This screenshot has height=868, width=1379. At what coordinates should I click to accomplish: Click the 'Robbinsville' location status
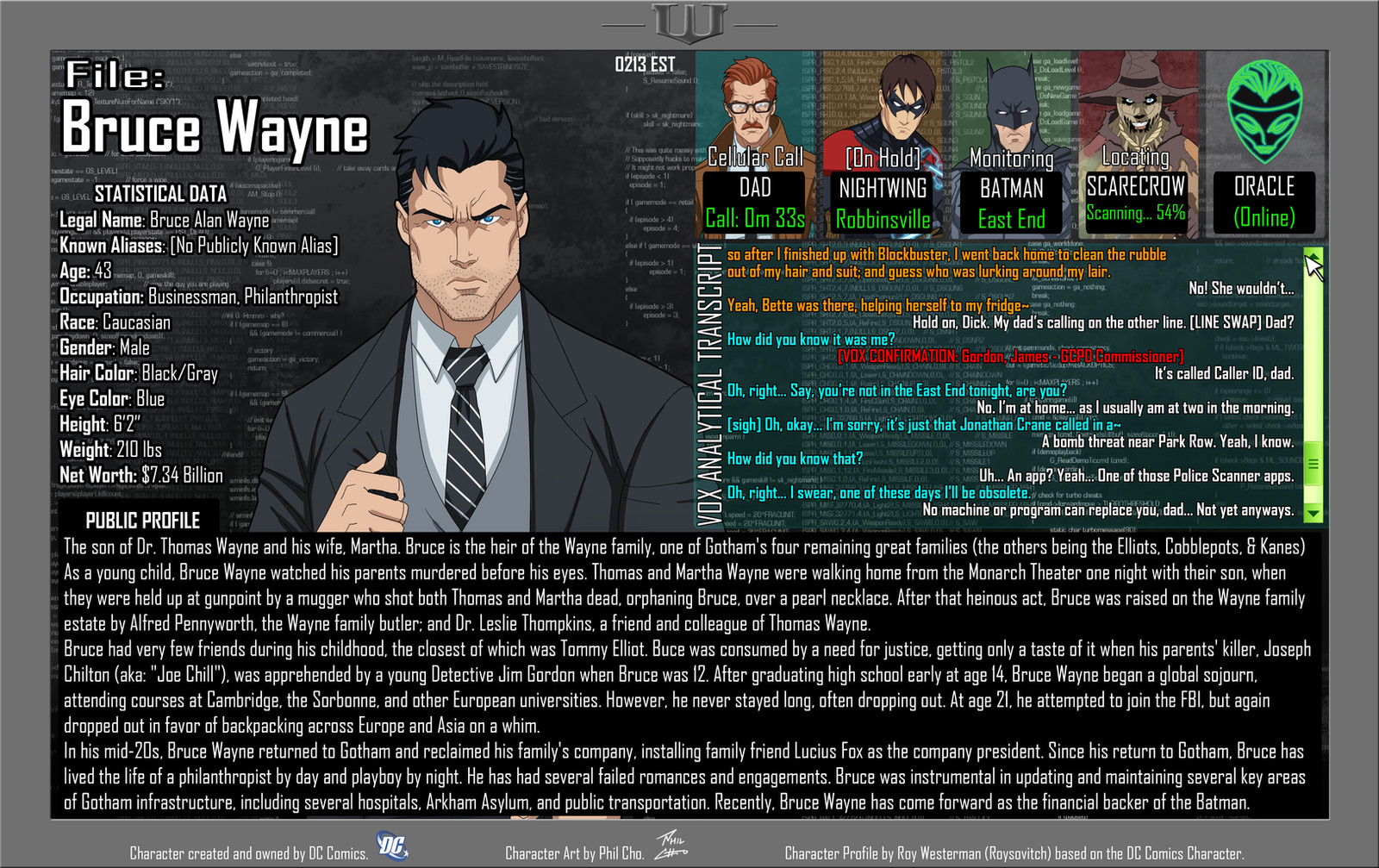883,219
